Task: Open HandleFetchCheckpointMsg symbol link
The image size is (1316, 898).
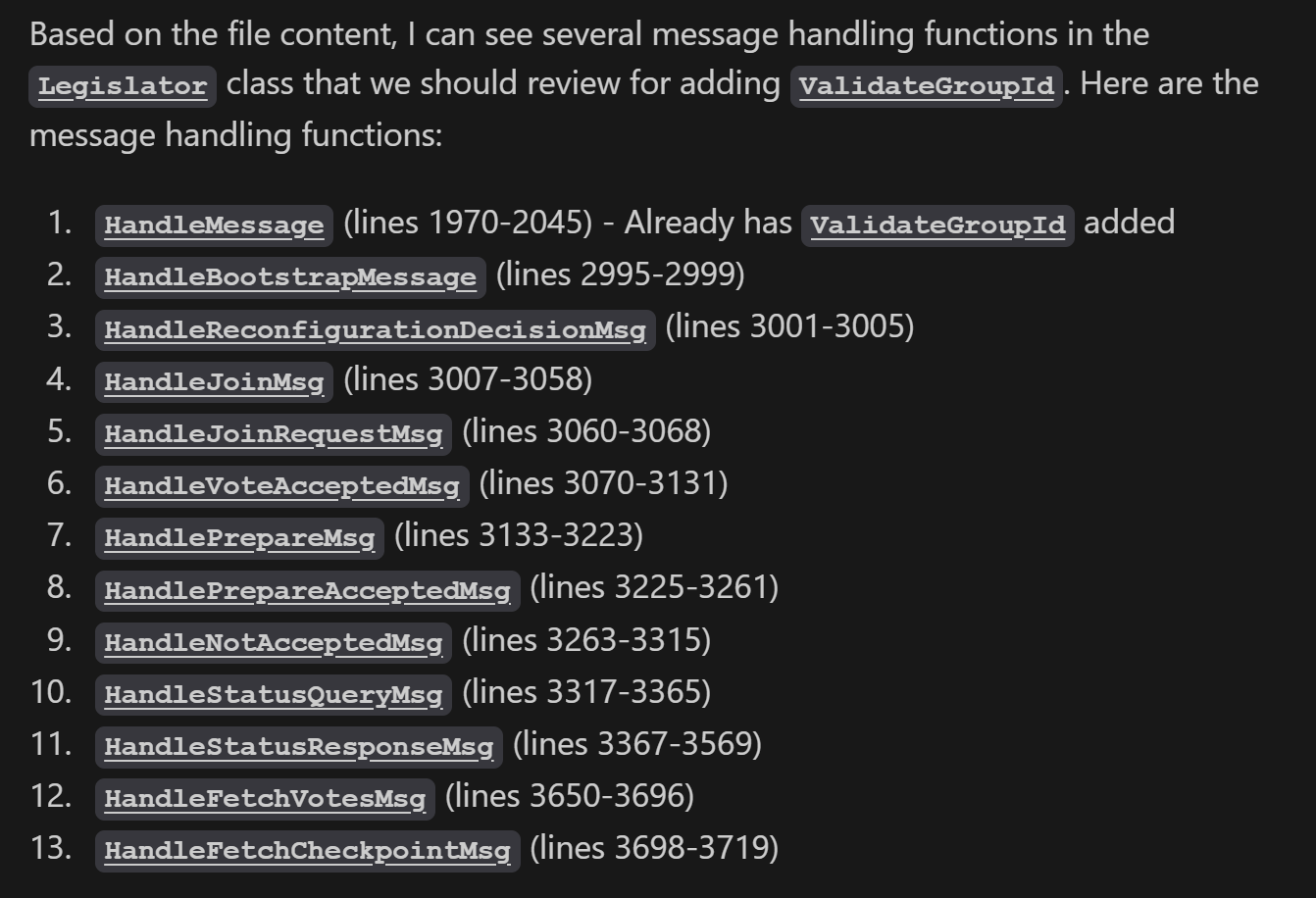Action: [307, 850]
